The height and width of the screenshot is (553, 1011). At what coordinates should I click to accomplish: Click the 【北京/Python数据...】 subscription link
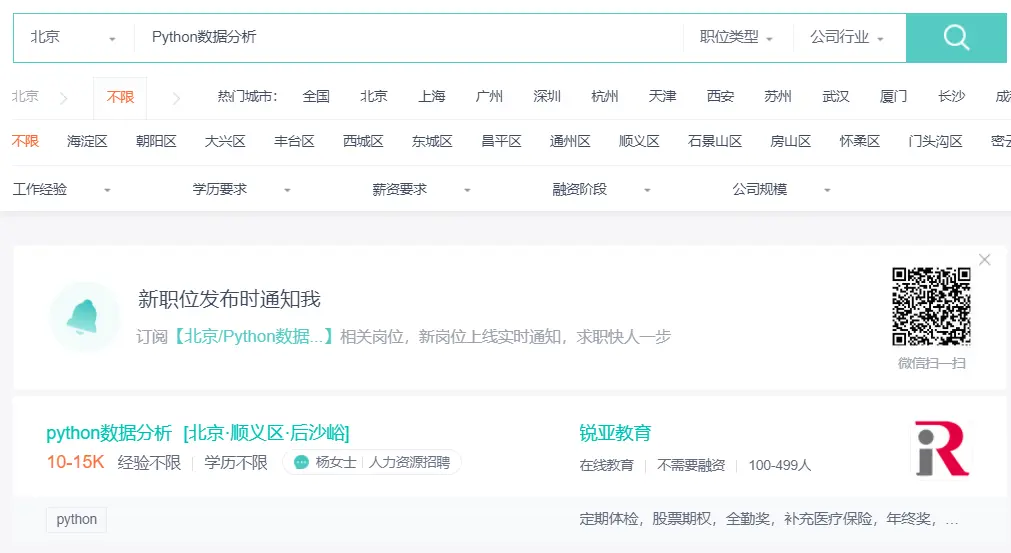point(253,336)
